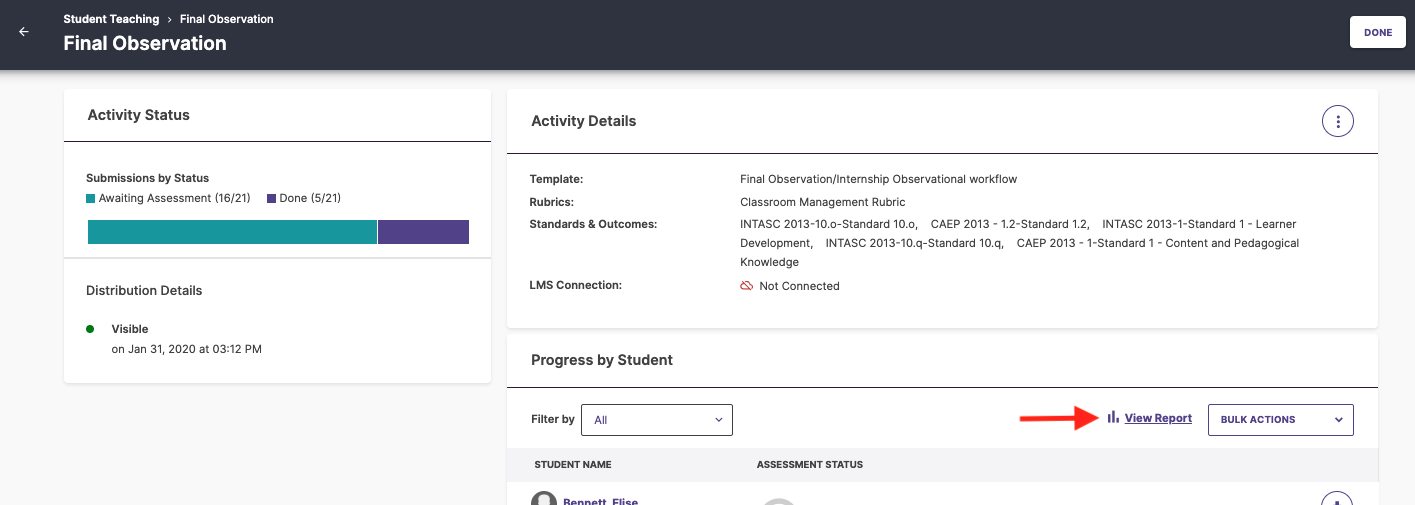Screen dimensions: 1415x505
Task: Click the teal Awaiting Assessment bar segment
Action: 232,232
